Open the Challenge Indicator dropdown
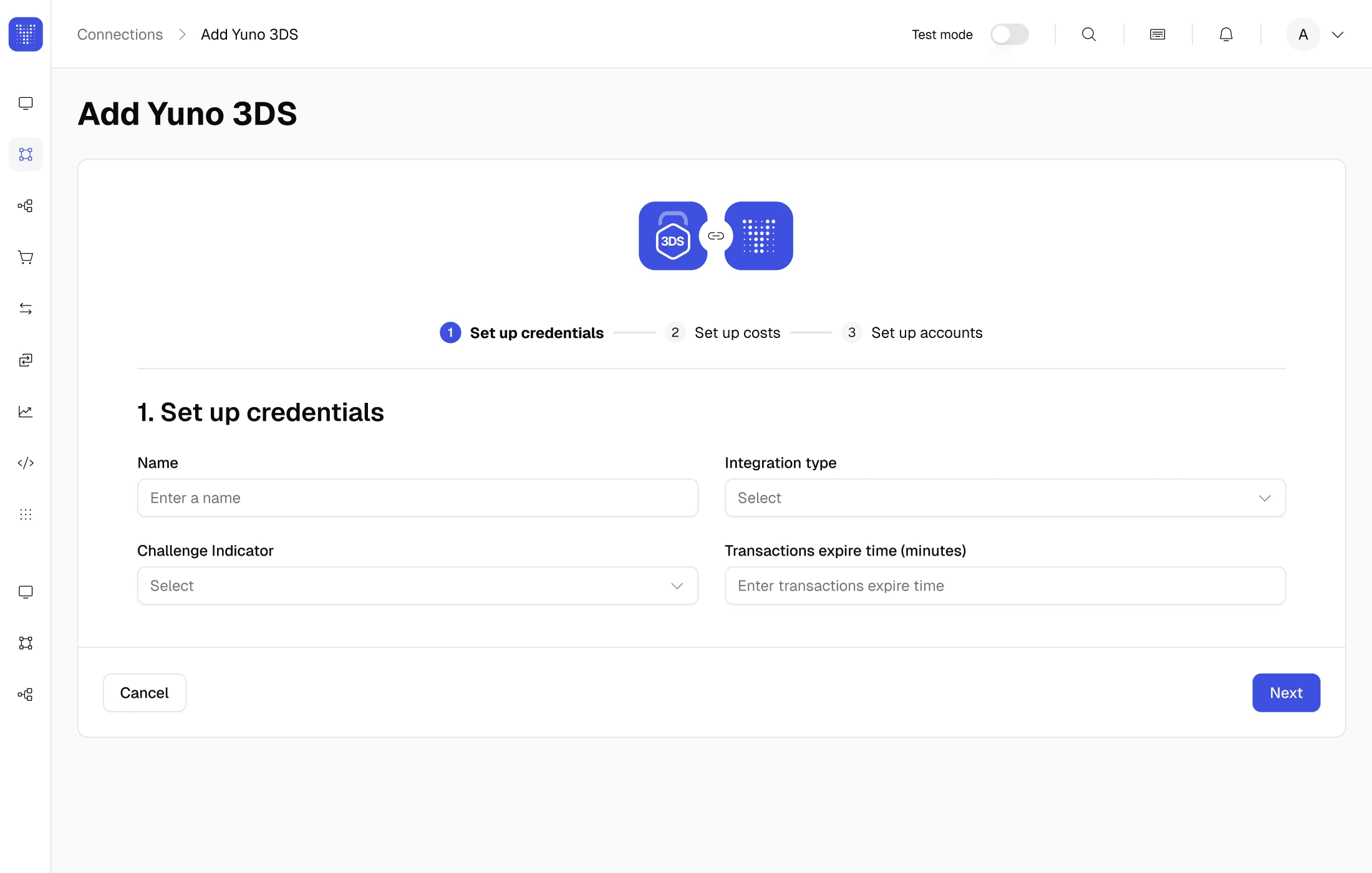Screen dimensions: 1372x873 [x=418, y=586]
